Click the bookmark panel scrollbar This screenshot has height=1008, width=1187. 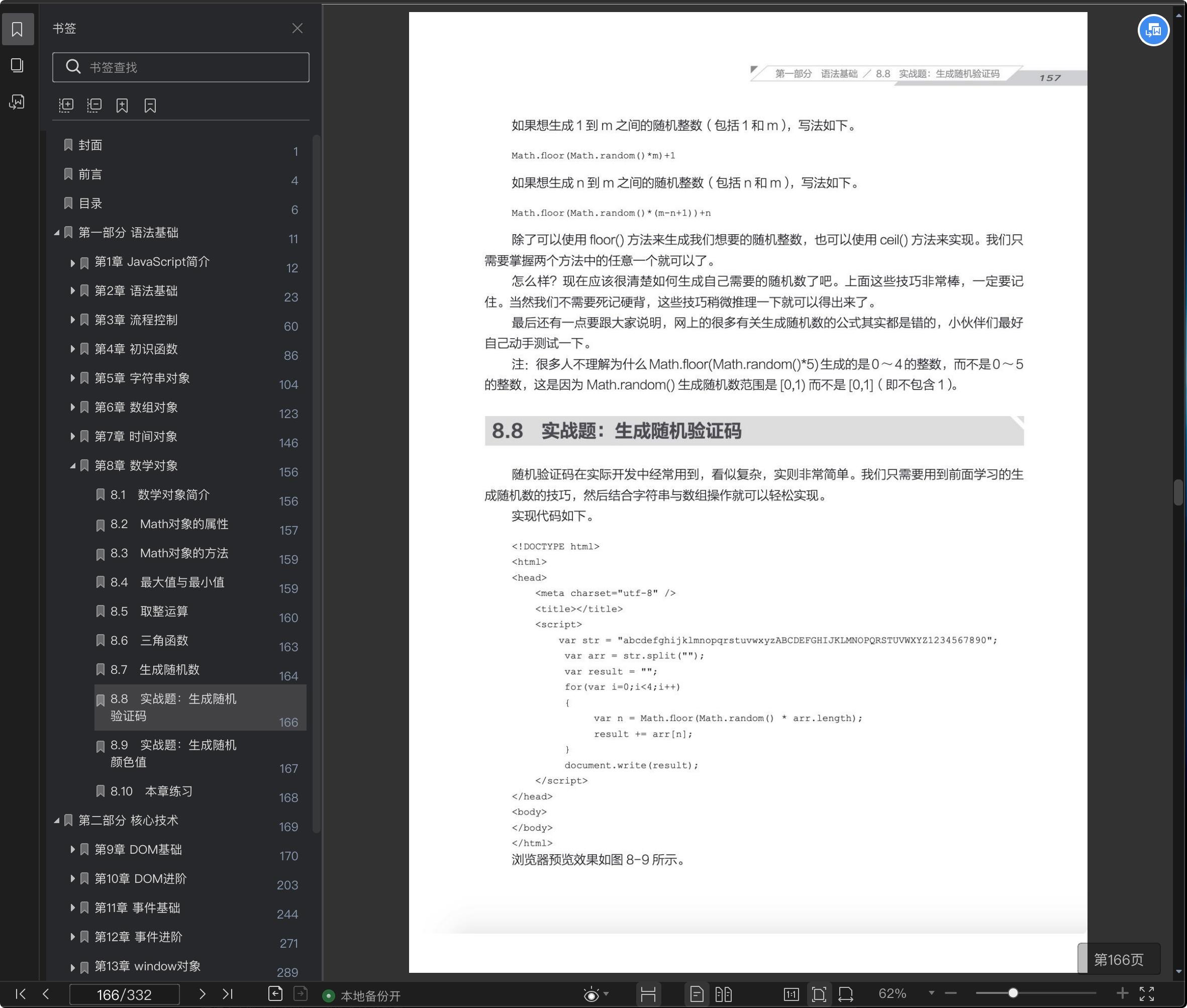point(316,483)
